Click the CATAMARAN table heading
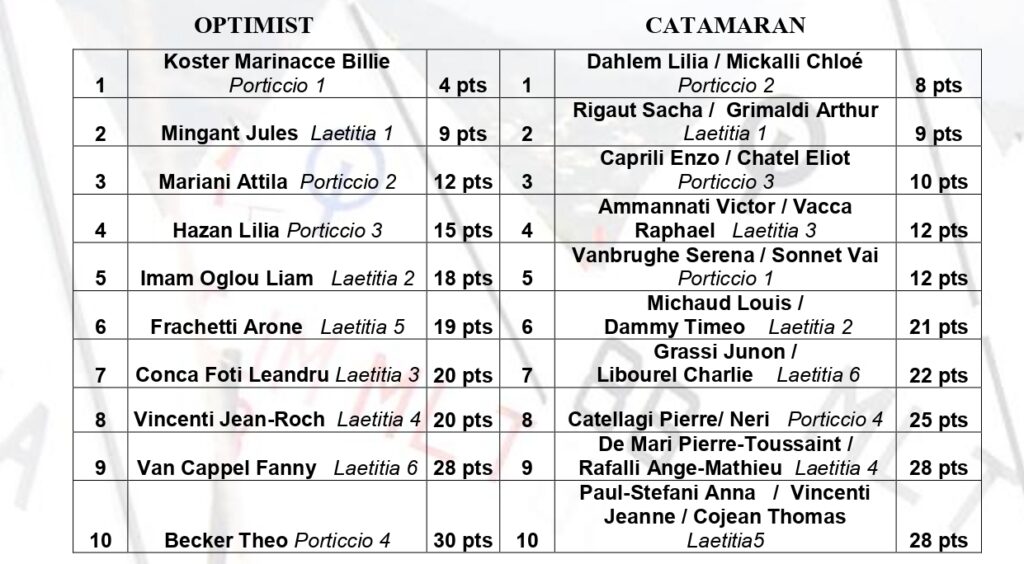1024x564 pixels. 725,25
